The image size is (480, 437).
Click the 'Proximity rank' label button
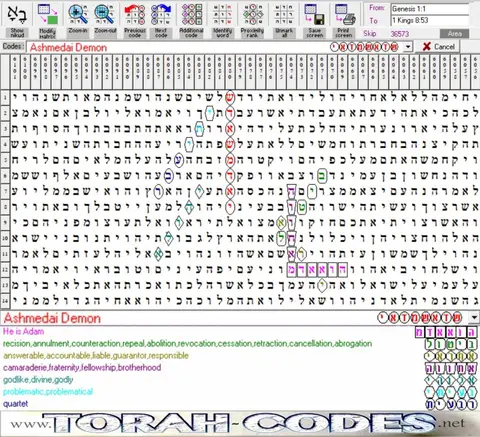pos(252,33)
